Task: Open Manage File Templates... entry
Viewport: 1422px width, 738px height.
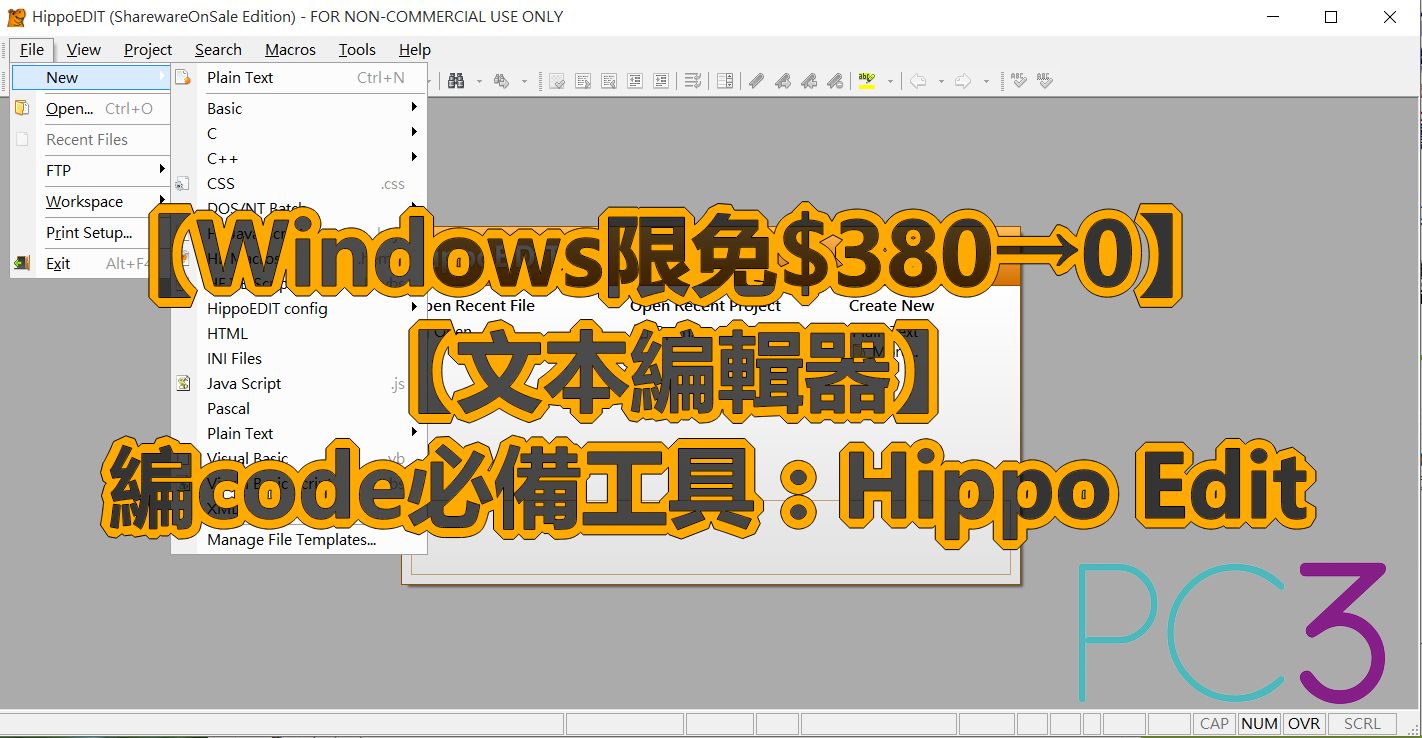Action: [299, 539]
